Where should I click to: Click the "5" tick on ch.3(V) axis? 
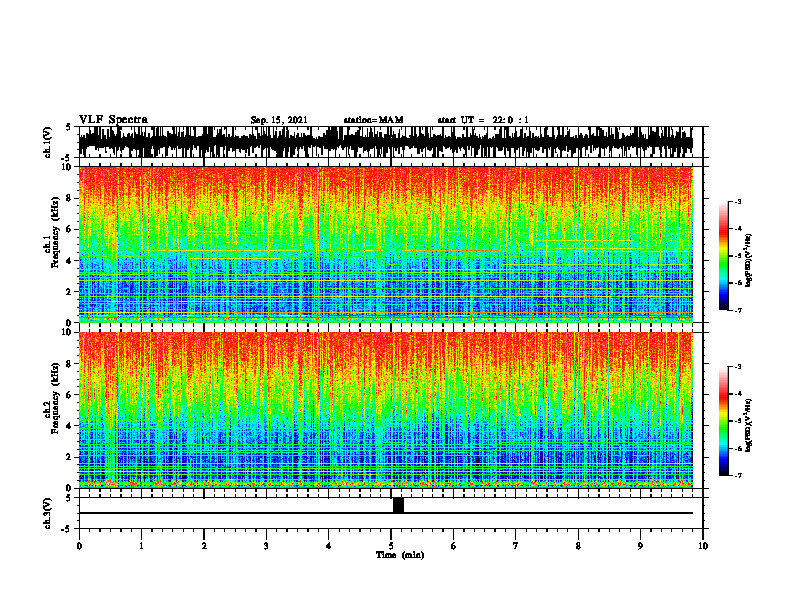(x=68, y=498)
